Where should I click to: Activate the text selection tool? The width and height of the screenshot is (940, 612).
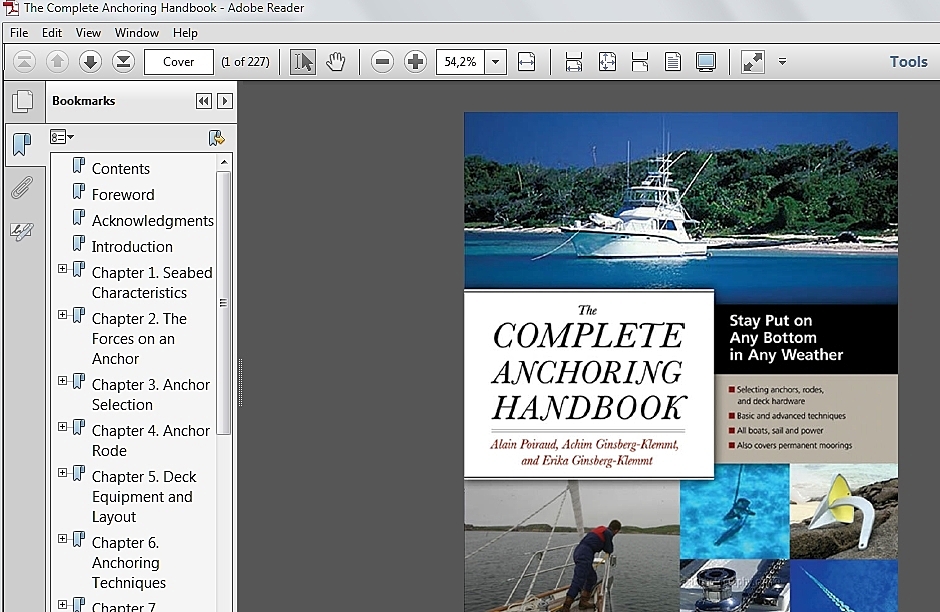click(x=303, y=62)
